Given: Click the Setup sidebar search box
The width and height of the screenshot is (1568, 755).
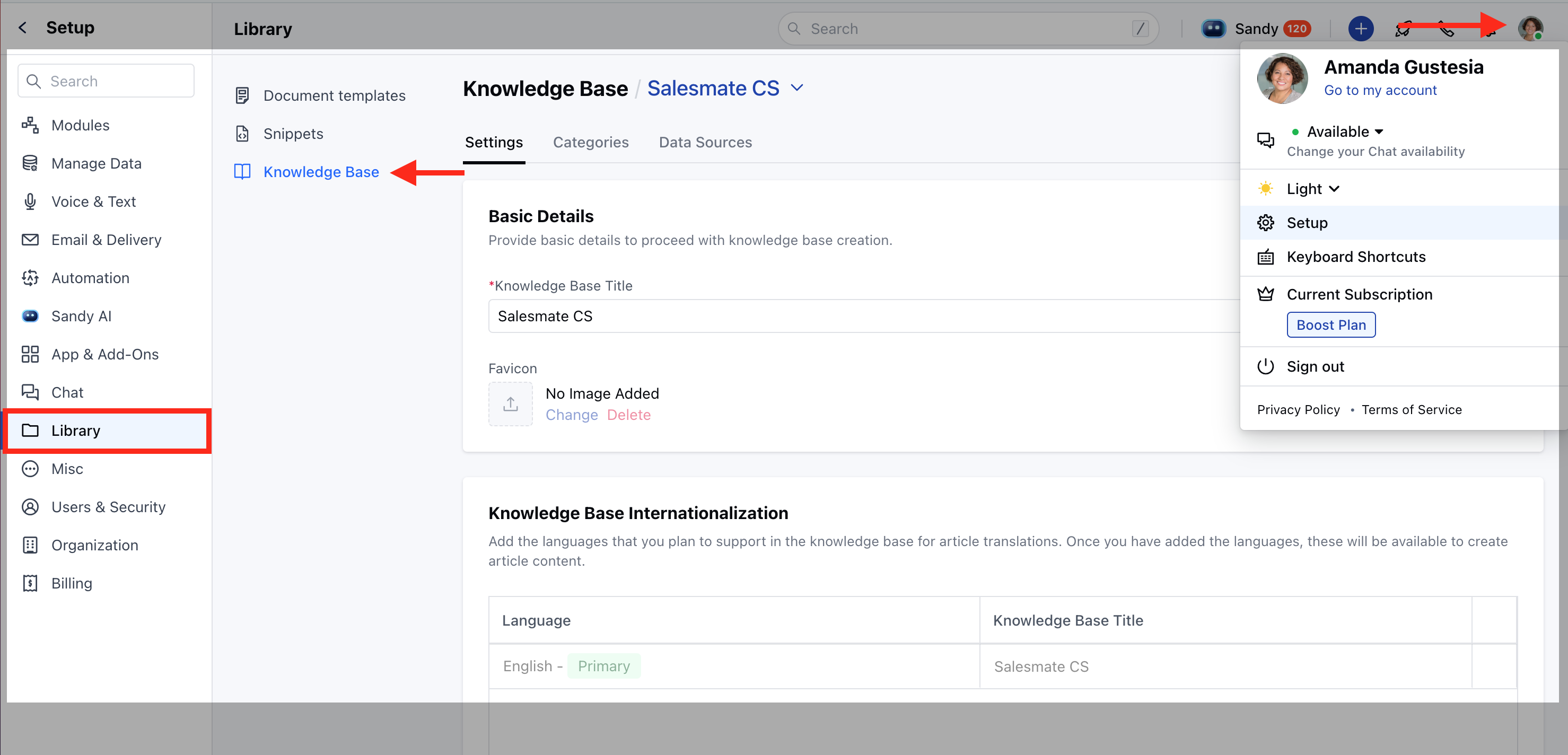Looking at the screenshot, I should [x=106, y=81].
